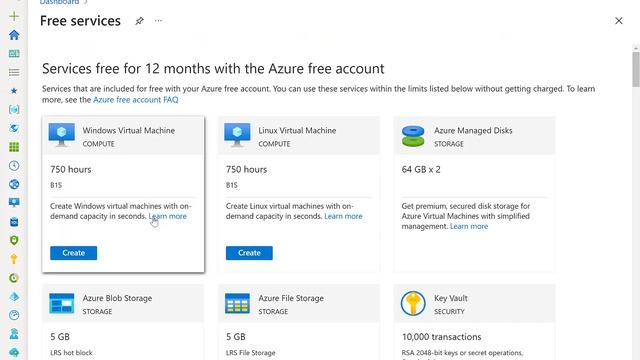Close the Free services blade

point(619,21)
